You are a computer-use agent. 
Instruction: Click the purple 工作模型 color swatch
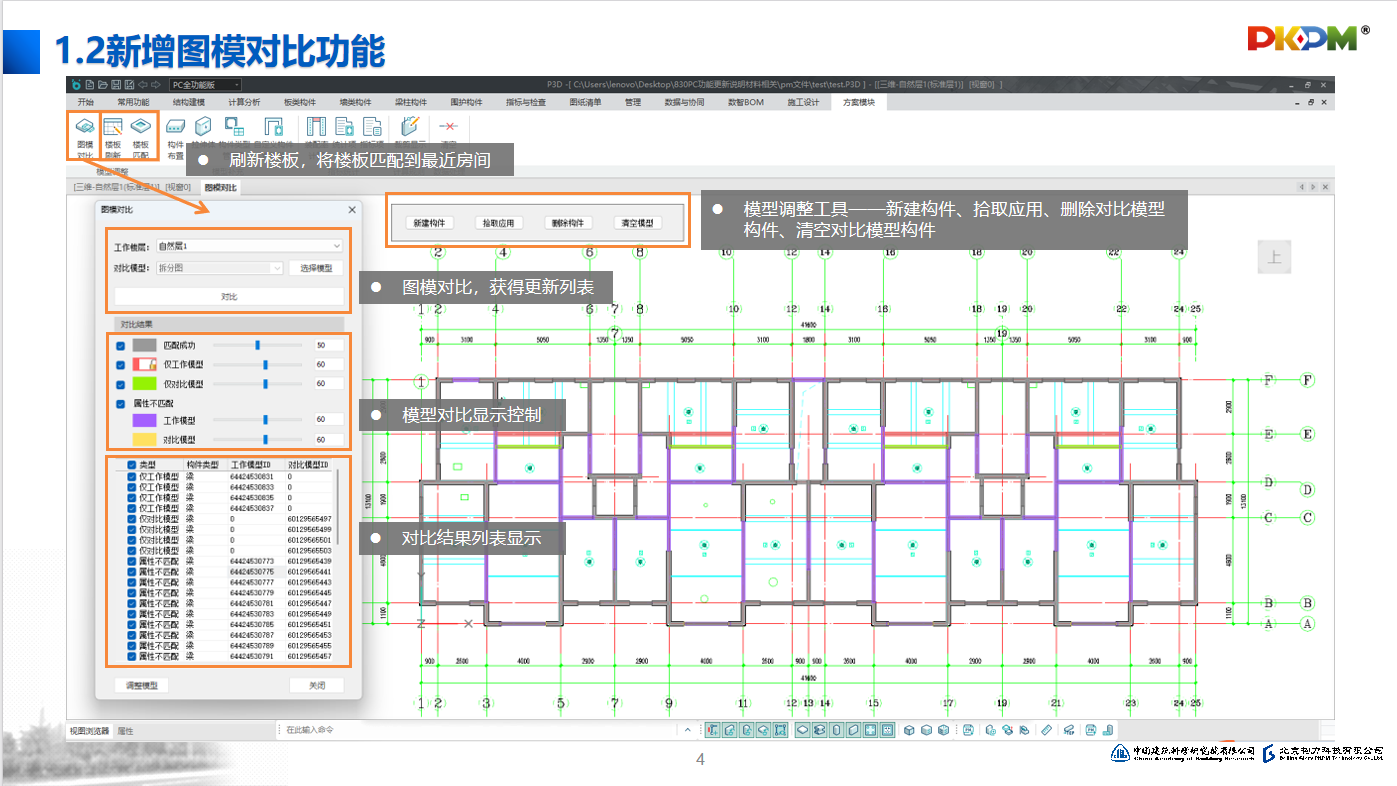tap(145, 421)
